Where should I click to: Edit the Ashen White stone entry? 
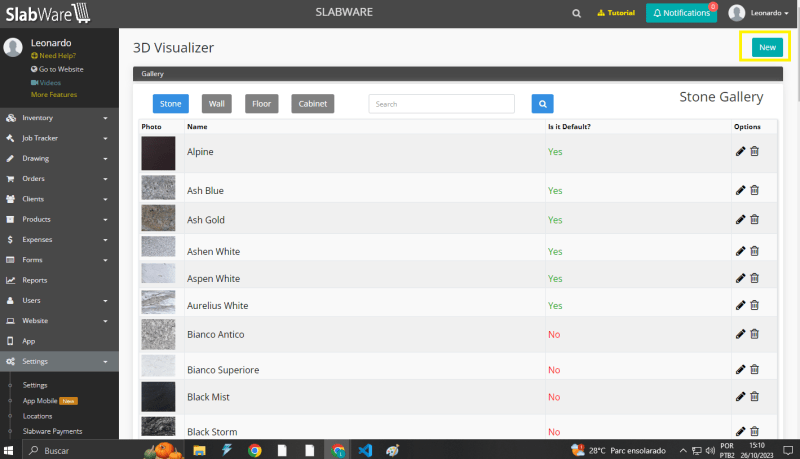pyautogui.click(x=740, y=251)
